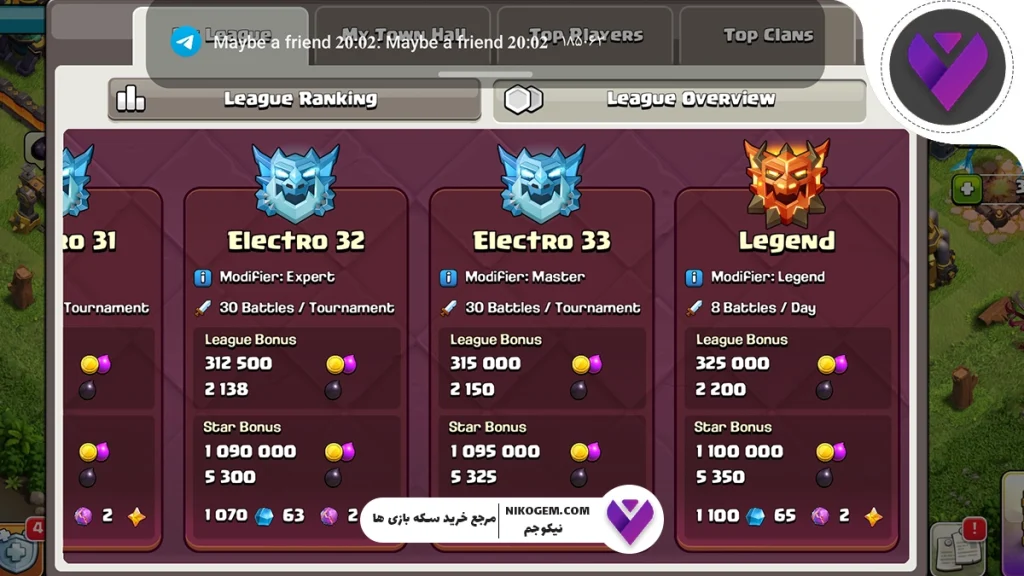
Task: Open the Top Players tab
Action: [585, 35]
